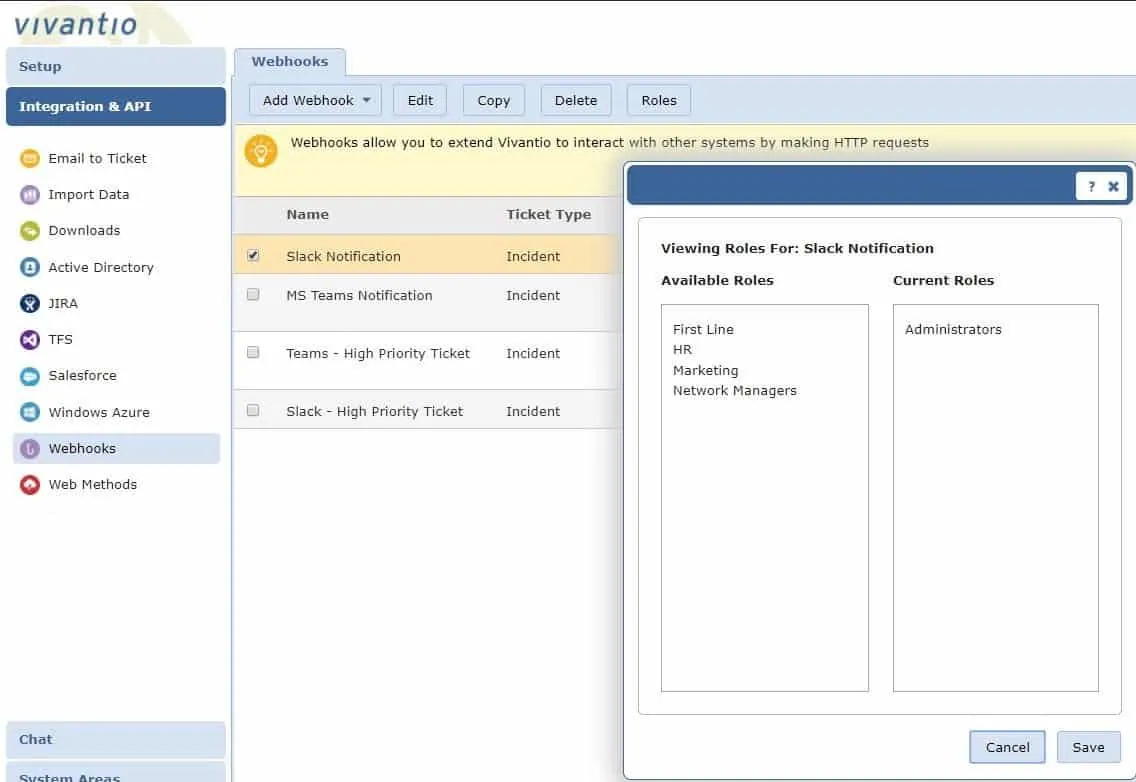Click the Import Data icon
The image size is (1136, 782).
click(x=30, y=194)
